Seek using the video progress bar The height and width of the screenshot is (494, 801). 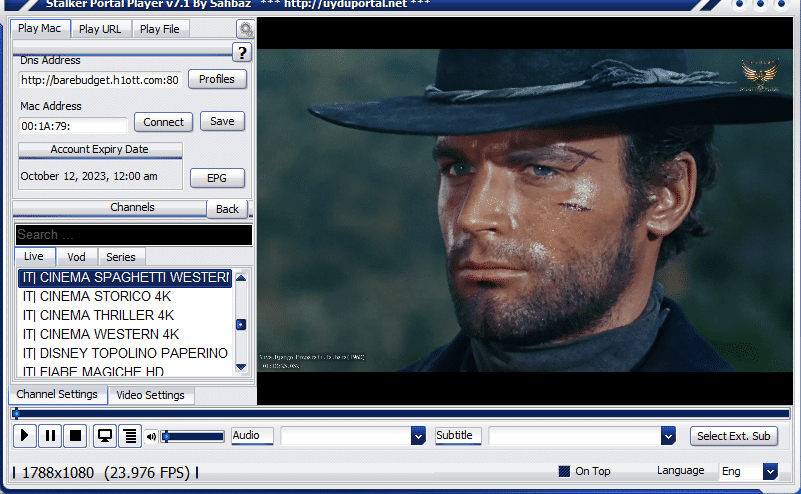pos(401,413)
